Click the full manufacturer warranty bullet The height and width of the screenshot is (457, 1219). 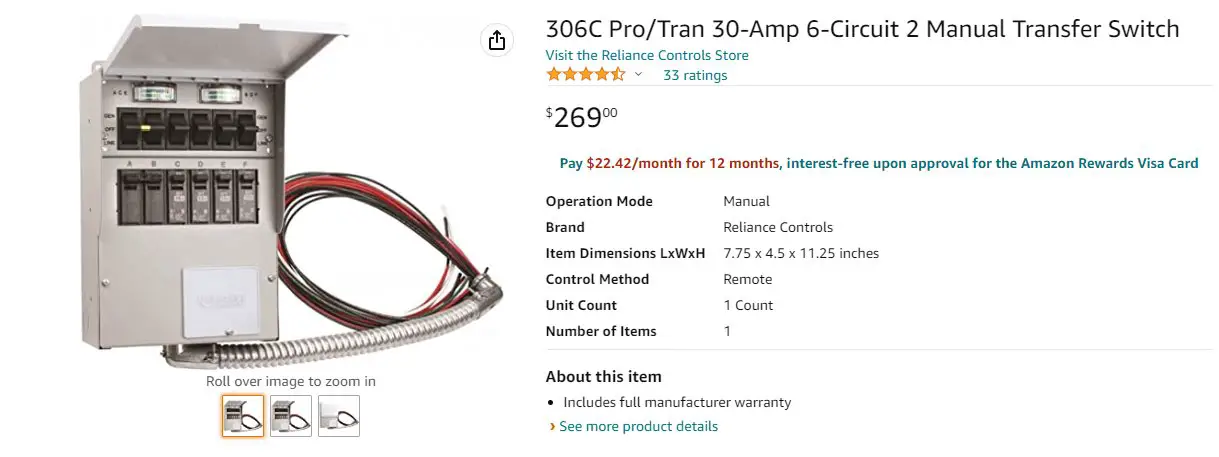coord(677,402)
